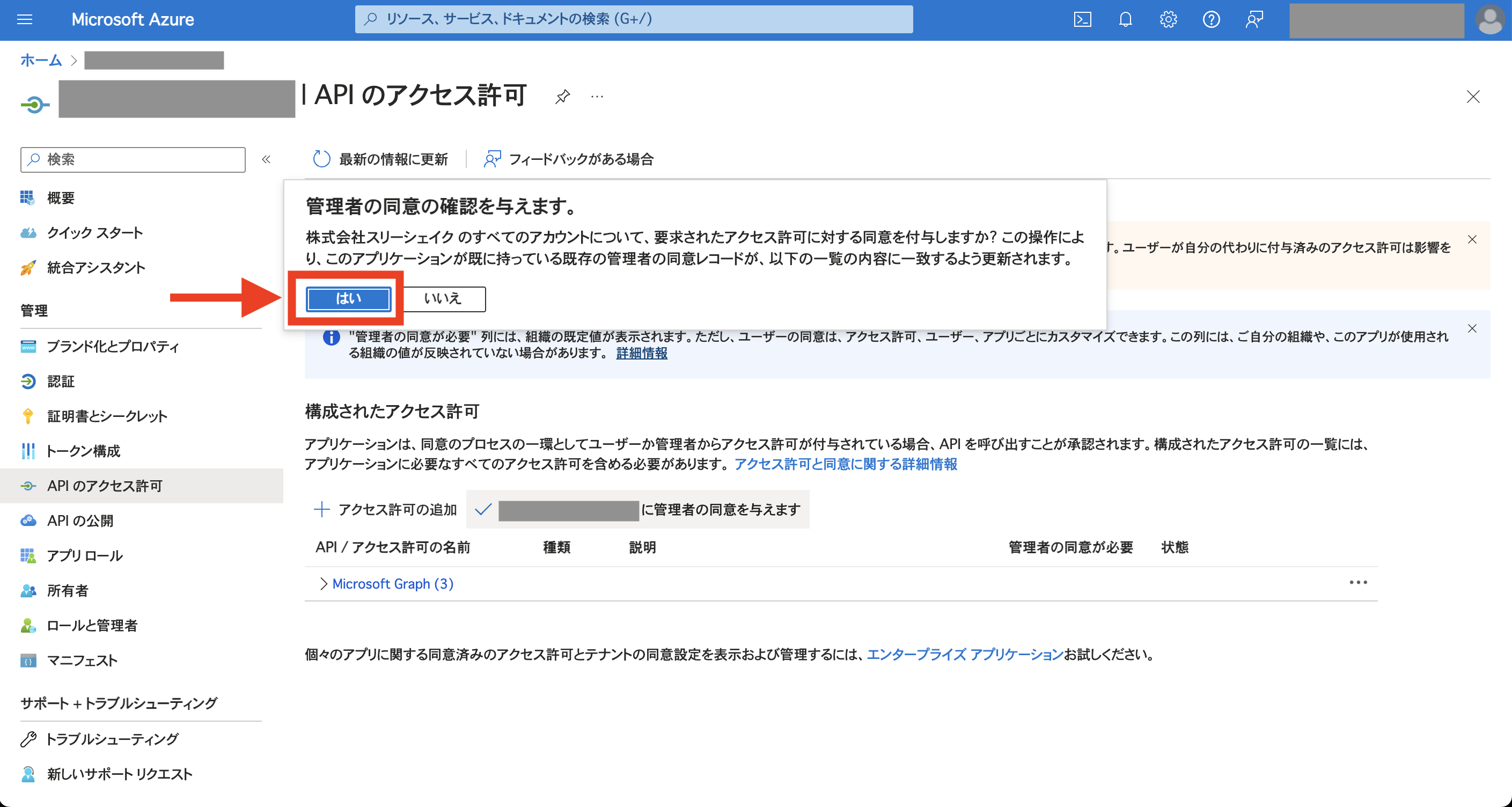Viewport: 1512px width, 807px height.
Task: Click アクセス許可の追加 button
Action: (x=385, y=509)
